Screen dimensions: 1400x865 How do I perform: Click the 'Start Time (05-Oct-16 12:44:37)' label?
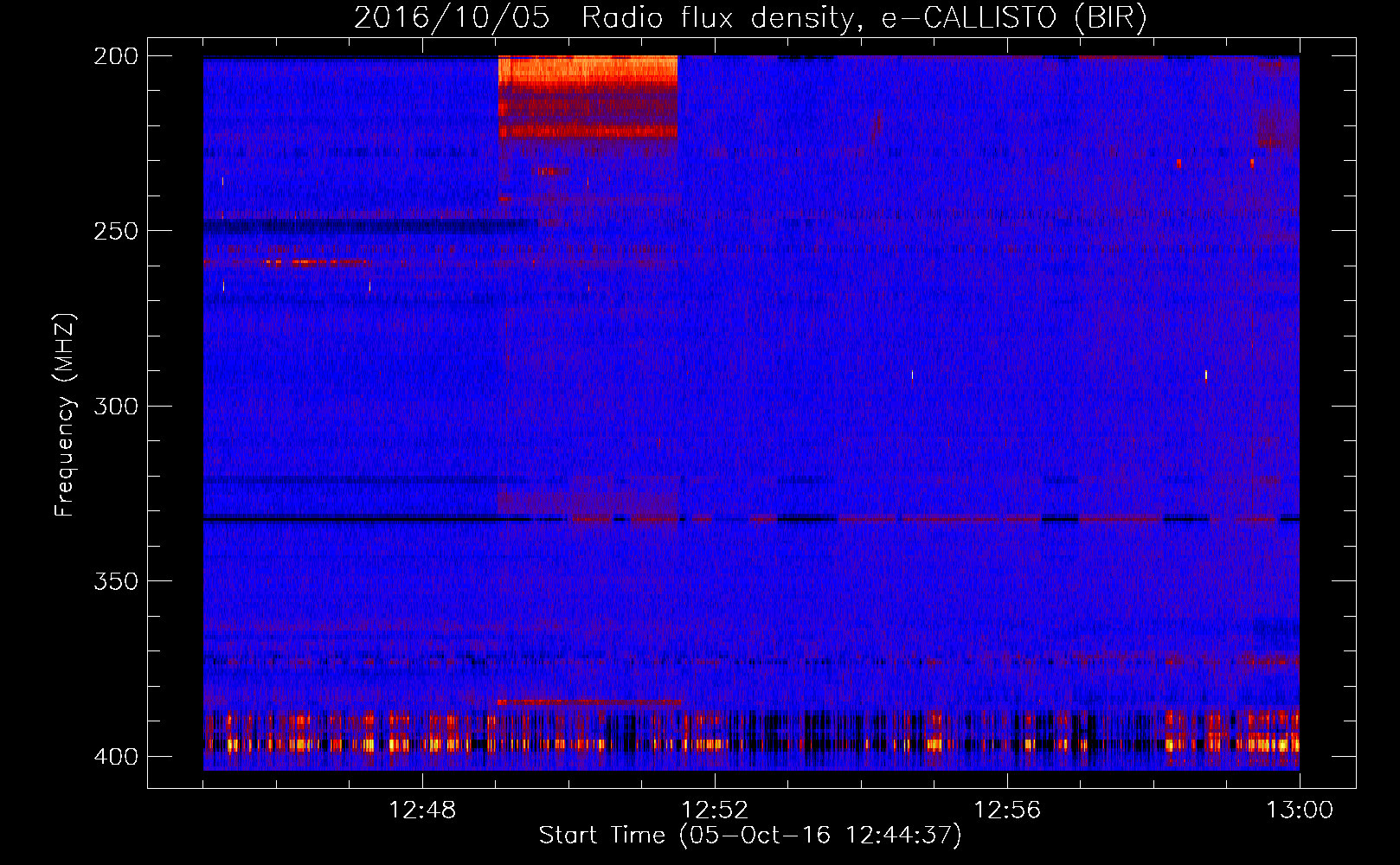(x=749, y=836)
